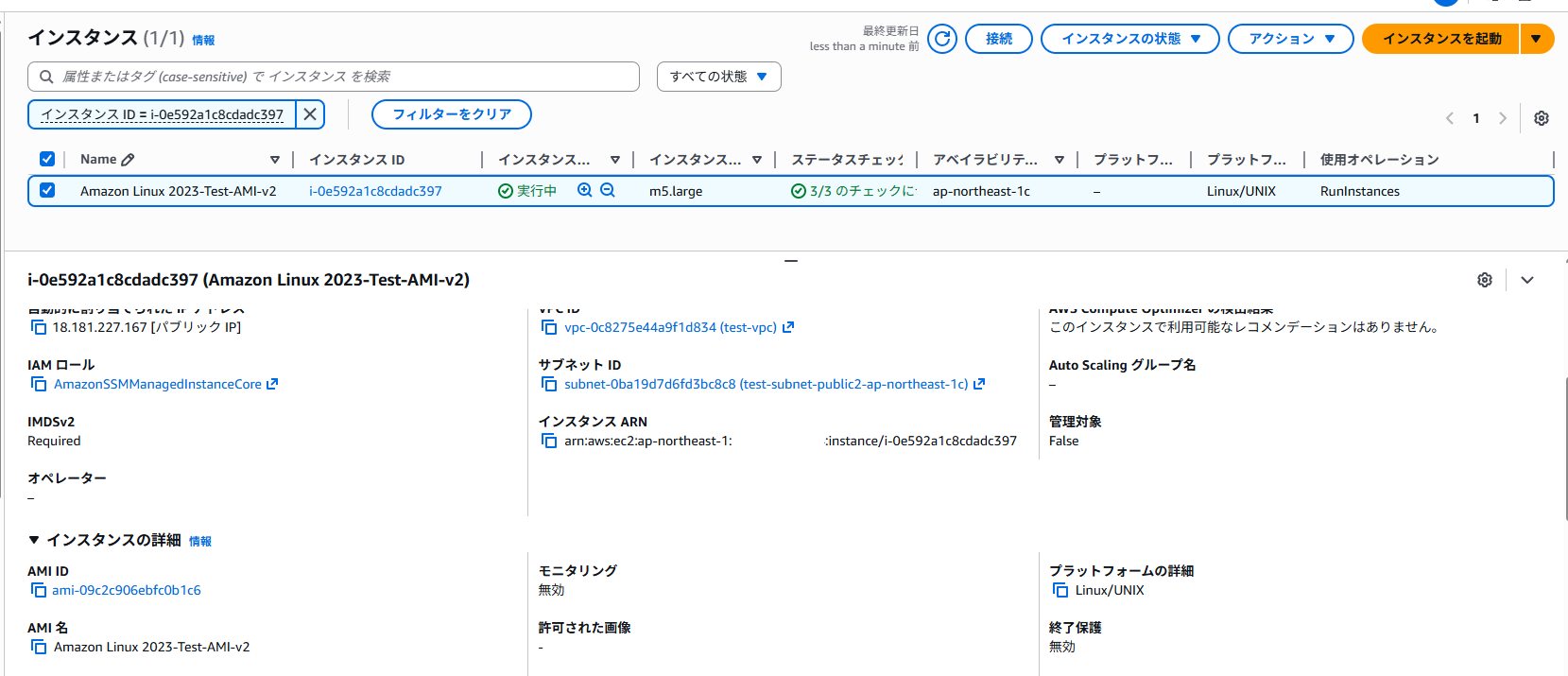Expand the すべての状態 filter dropdown
This screenshot has height=676, width=1568.
pos(718,77)
